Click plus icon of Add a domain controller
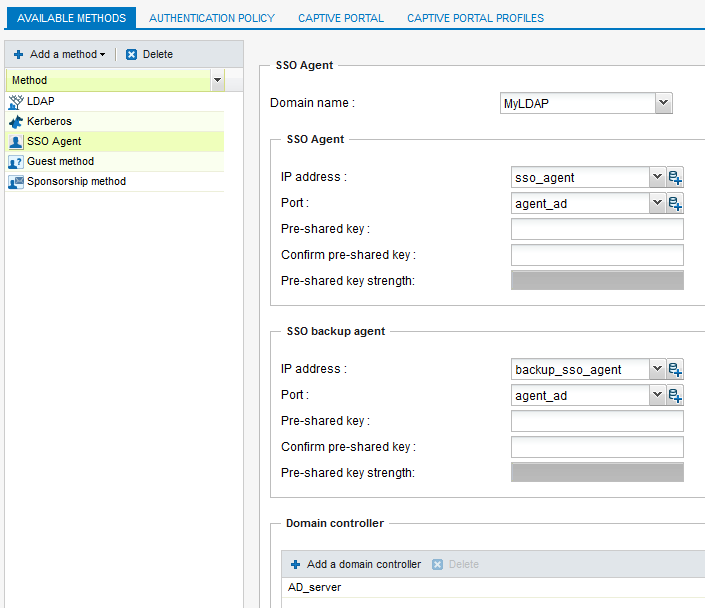The image size is (705, 608). tap(295, 564)
